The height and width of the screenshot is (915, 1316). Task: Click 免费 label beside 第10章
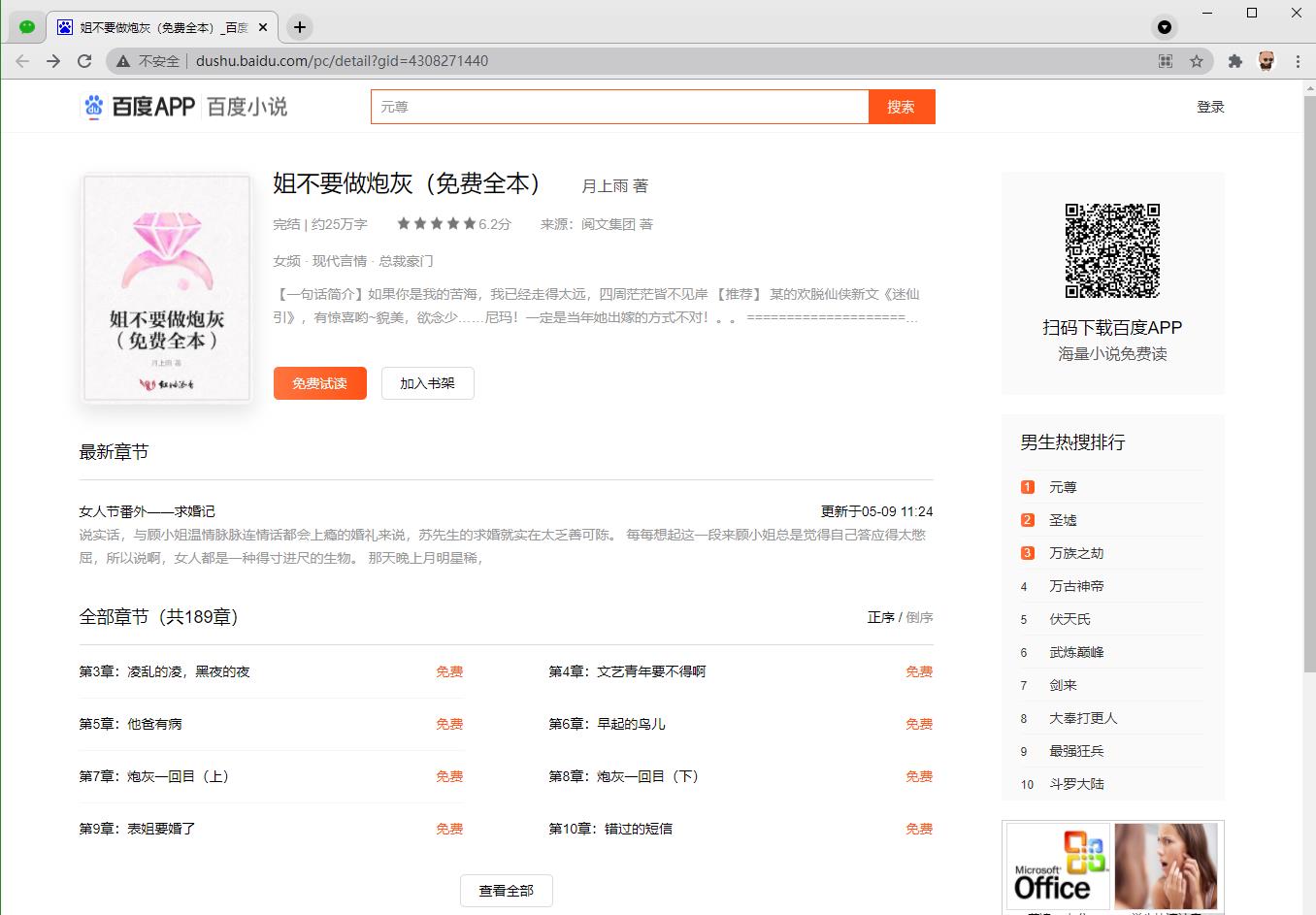click(919, 829)
